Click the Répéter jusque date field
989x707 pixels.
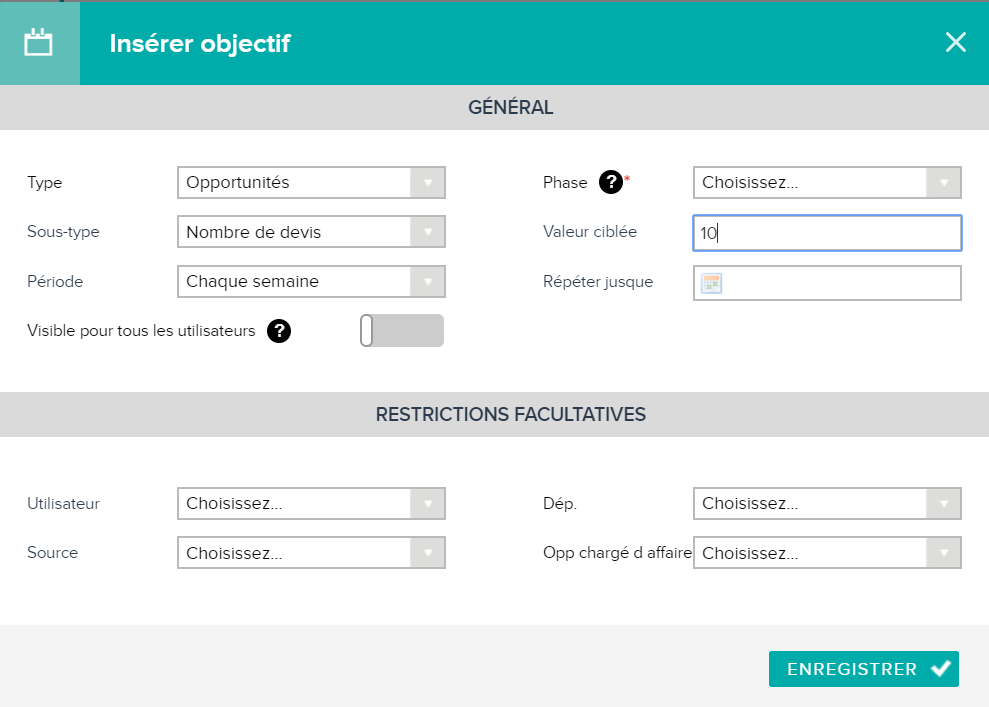pyautogui.click(x=827, y=283)
